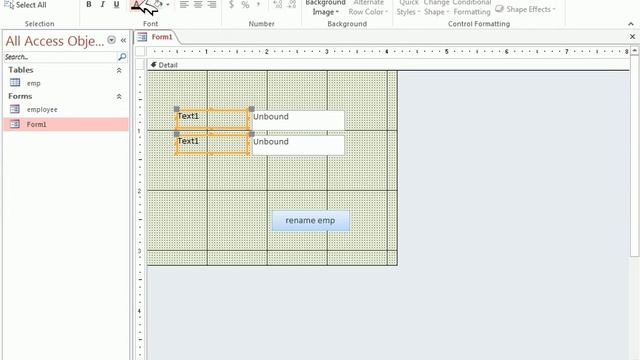The height and width of the screenshot is (360, 640).
Task: Click the emp table icon
Action: [x=15, y=82]
